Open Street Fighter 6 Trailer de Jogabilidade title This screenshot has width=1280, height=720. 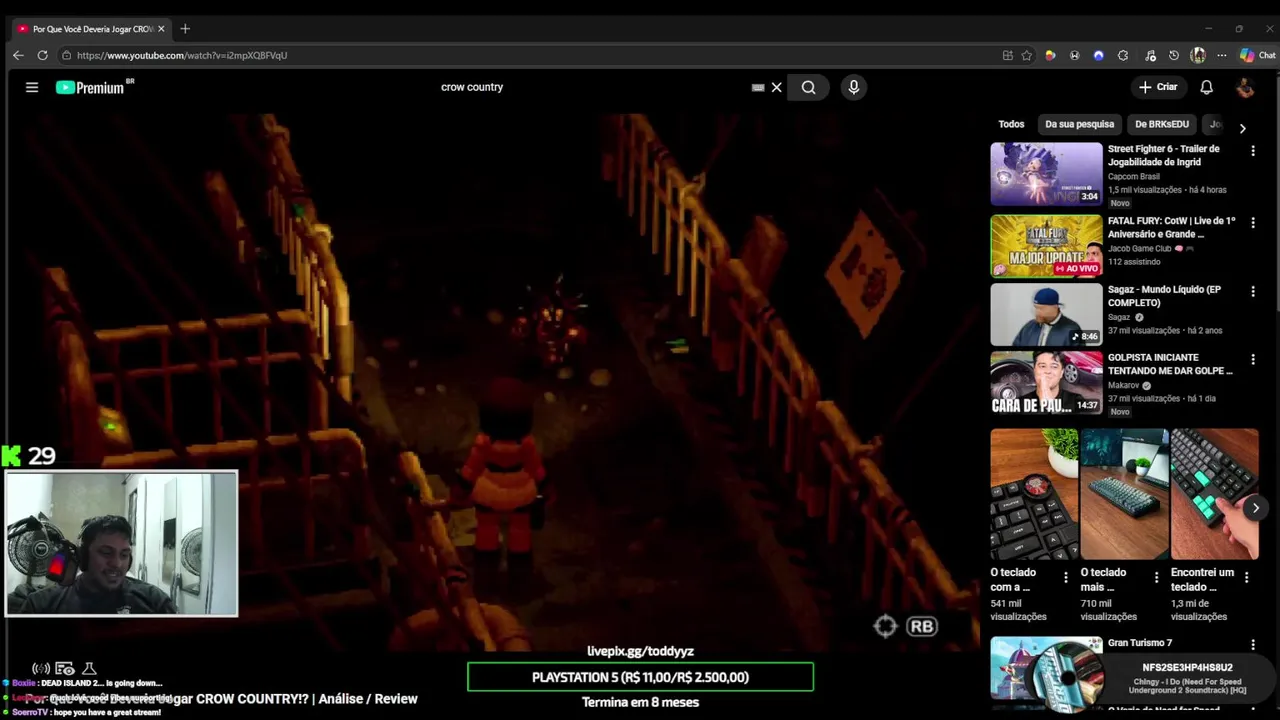(1163, 155)
